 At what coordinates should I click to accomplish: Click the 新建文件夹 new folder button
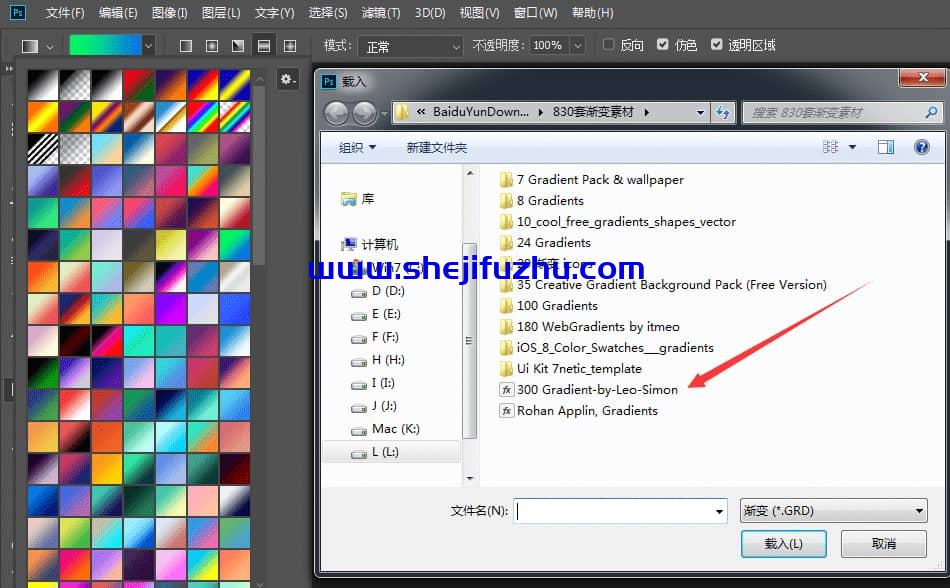(x=436, y=148)
